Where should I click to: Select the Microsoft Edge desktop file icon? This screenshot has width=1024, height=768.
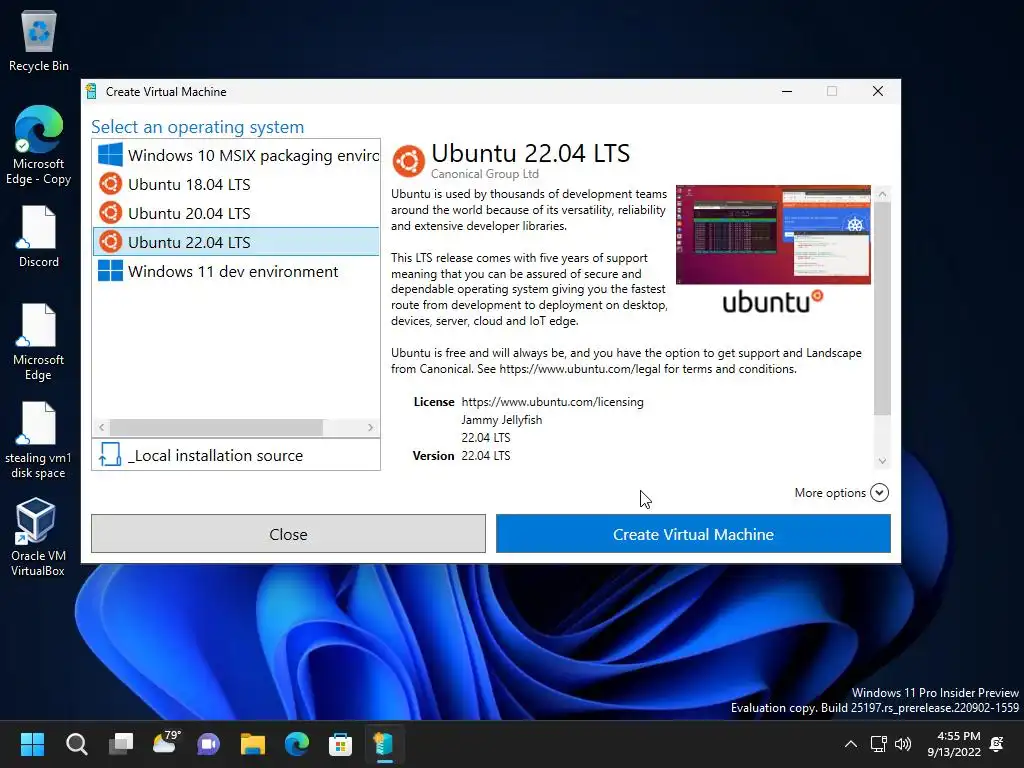[x=39, y=342]
